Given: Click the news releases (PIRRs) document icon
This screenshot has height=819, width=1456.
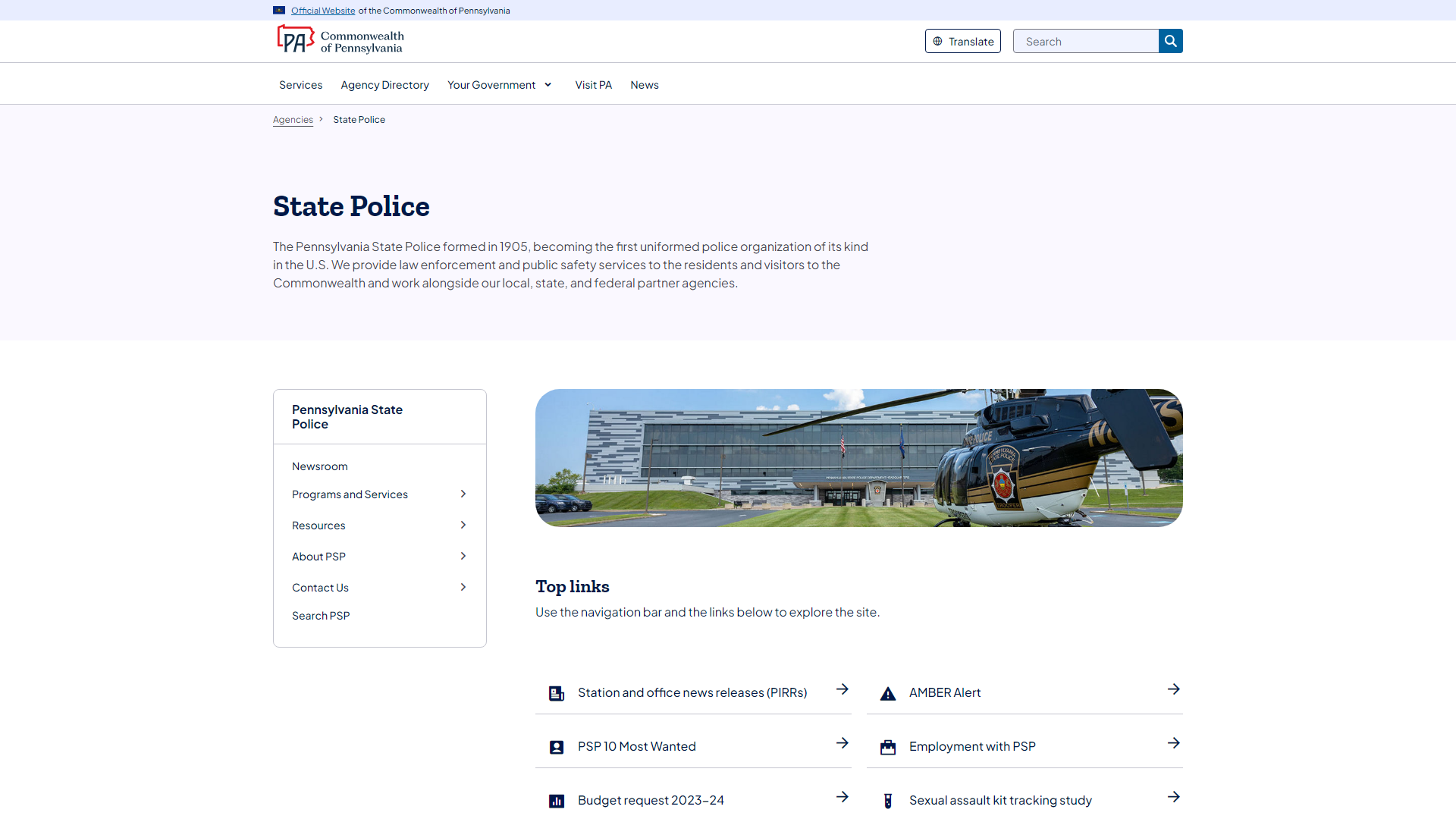Looking at the screenshot, I should click(x=557, y=693).
